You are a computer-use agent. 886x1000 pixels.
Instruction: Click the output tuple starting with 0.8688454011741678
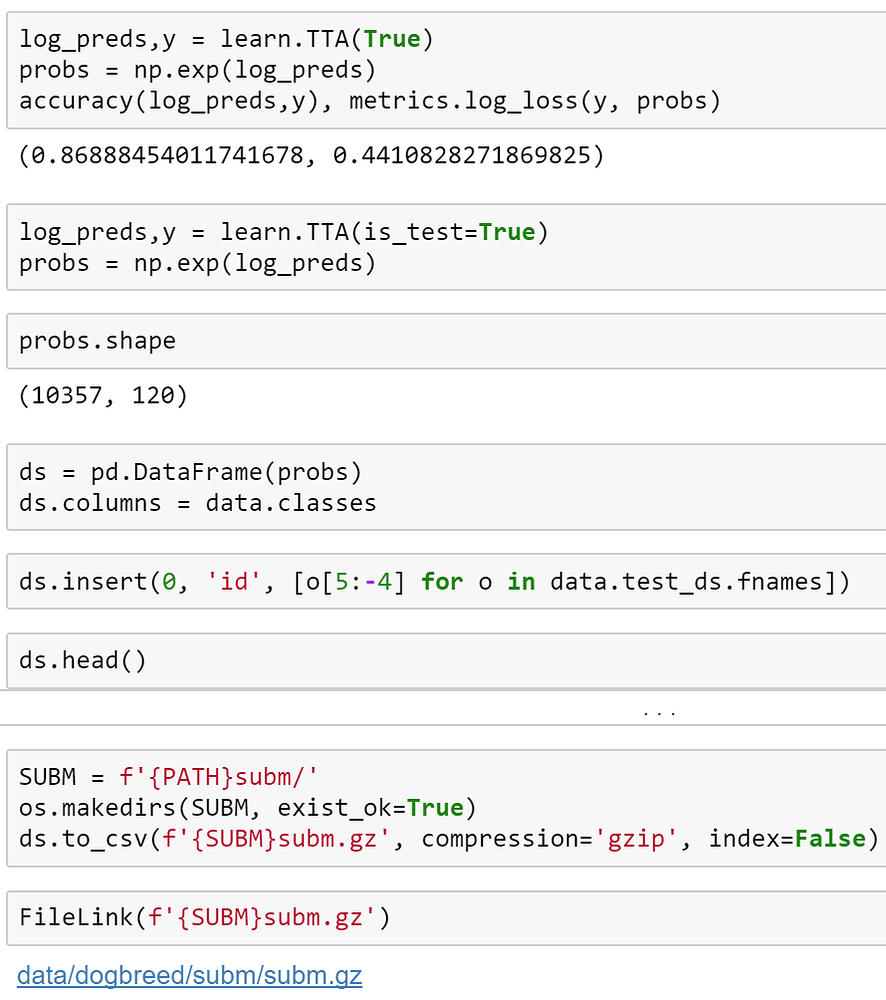(x=311, y=156)
